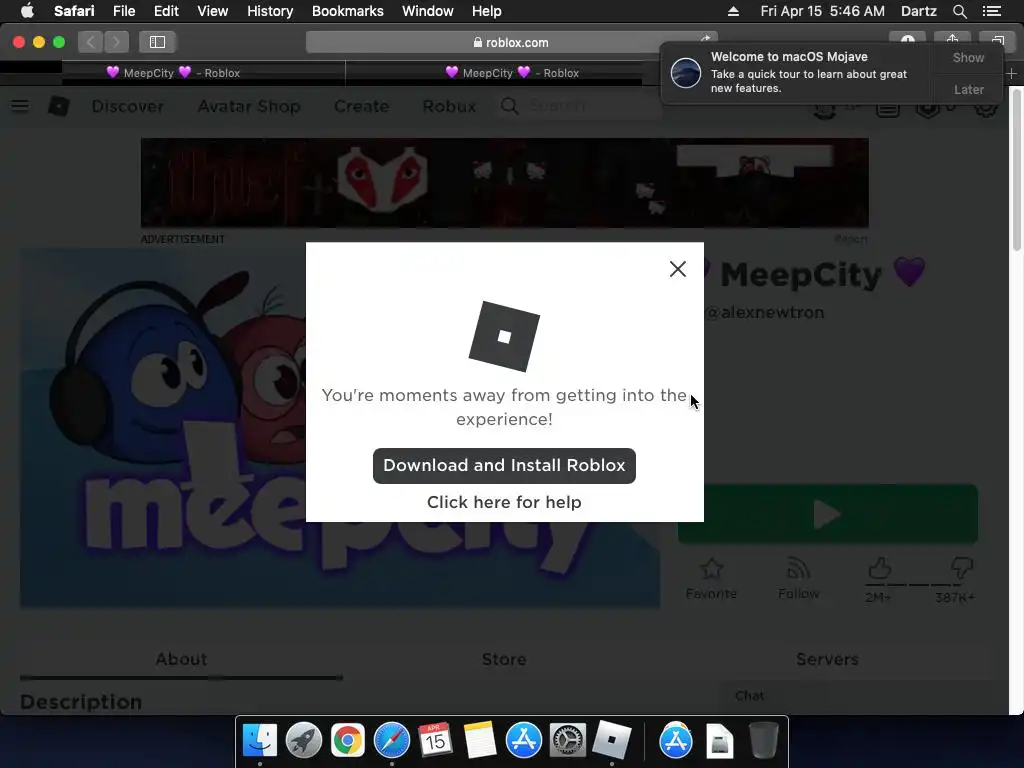Open the Safari menu
Viewport: 1024px width, 768px height.
coord(74,11)
